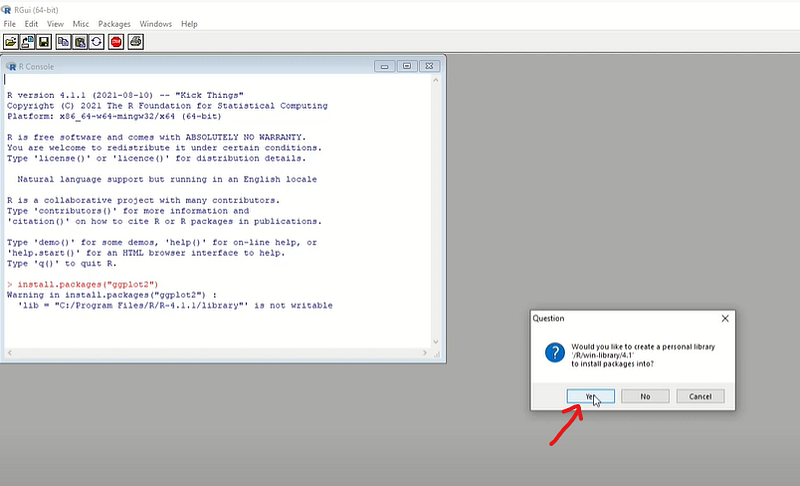Click the "Type 'q()' to quit R" line
This screenshot has width=800, height=486.
click(x=62, y=264)
